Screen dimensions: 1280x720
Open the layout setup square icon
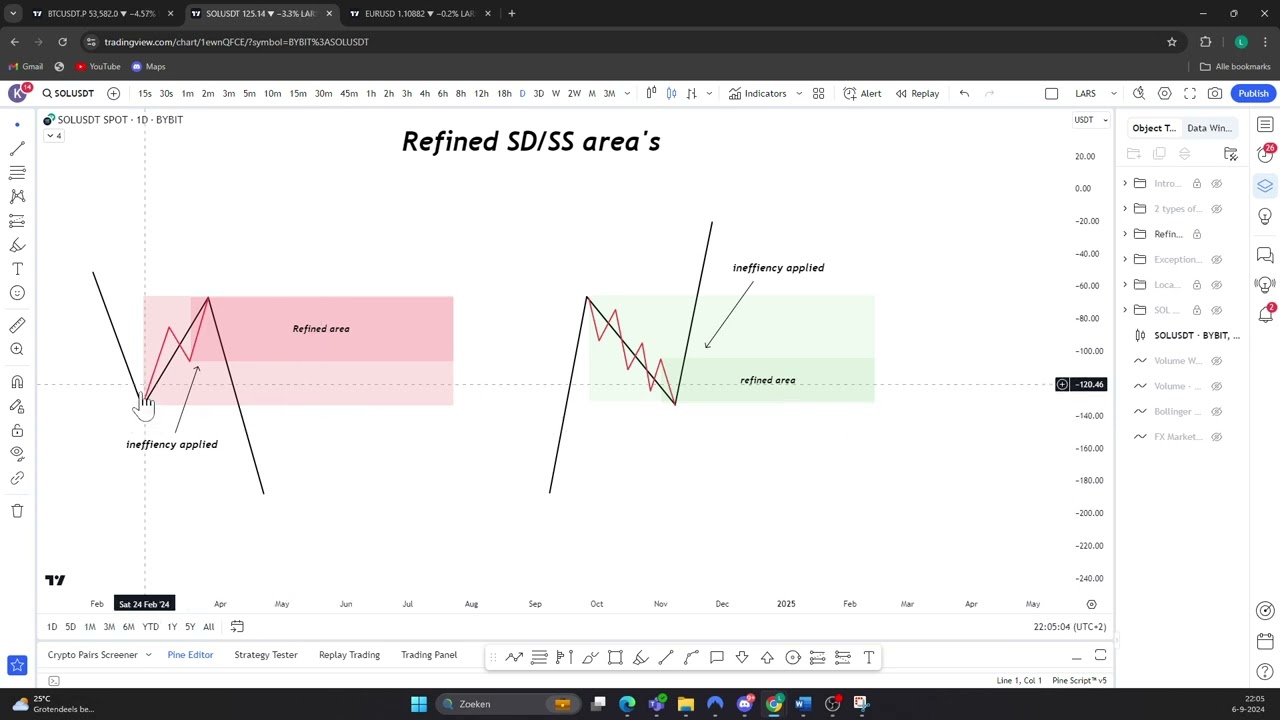1051,93
